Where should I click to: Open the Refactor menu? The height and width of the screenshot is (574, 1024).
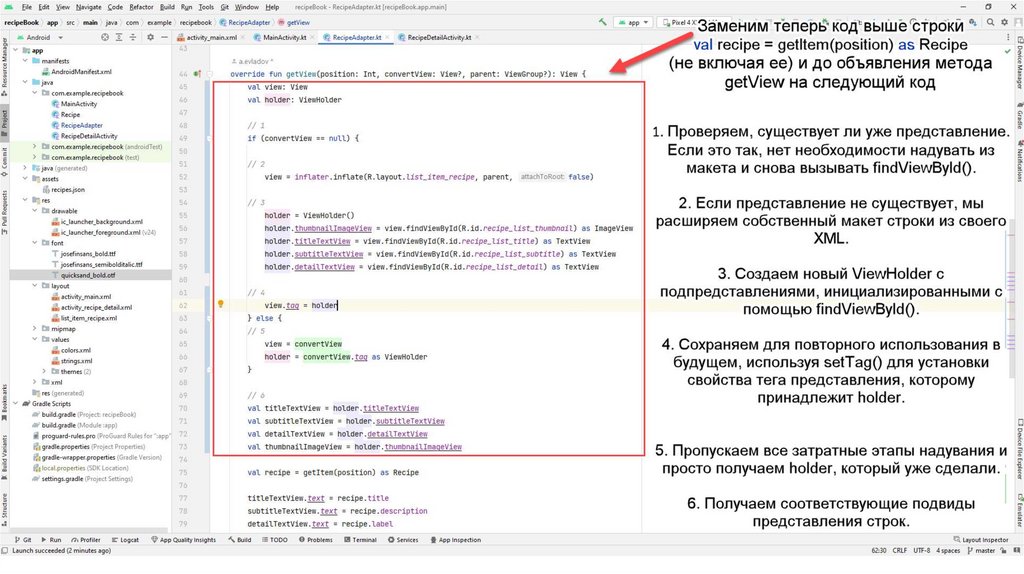[141, 7]
